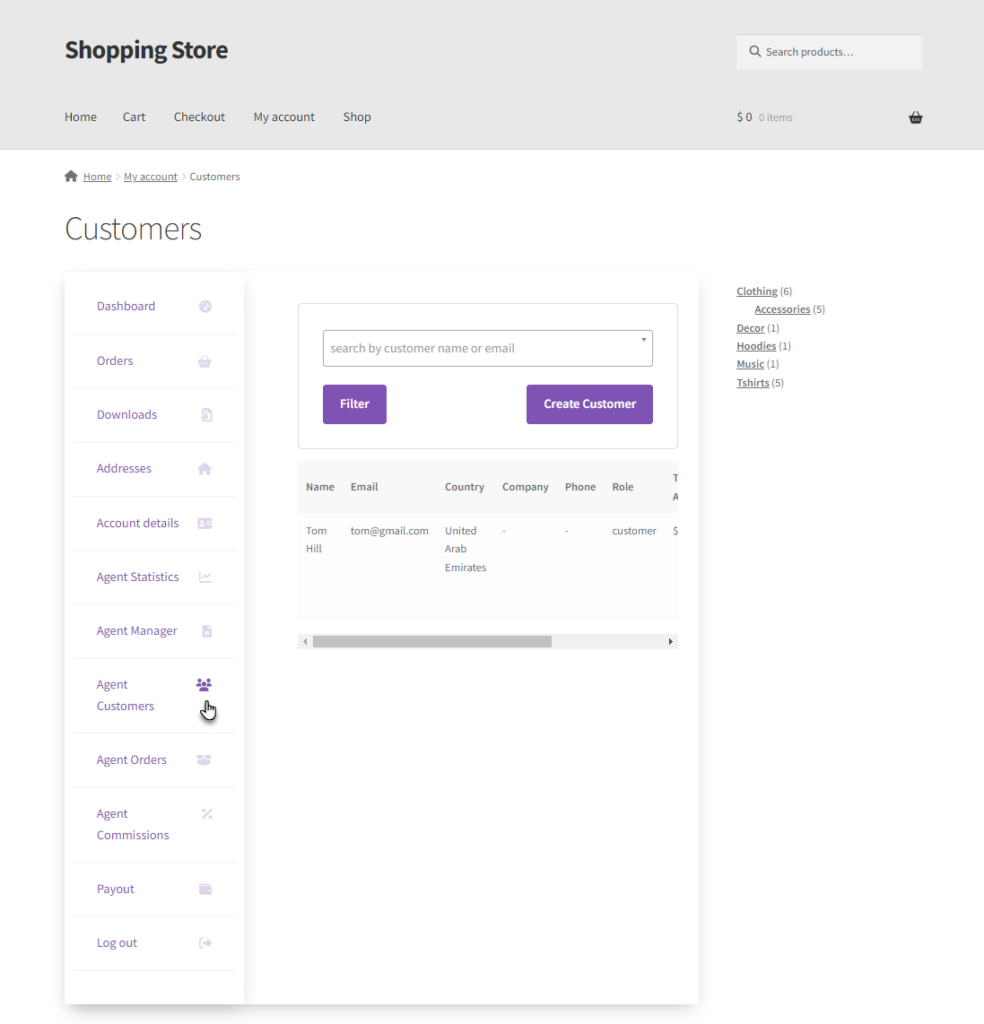
Task: Click the shopping basket cart icon
Action: (x=915, y=118)
